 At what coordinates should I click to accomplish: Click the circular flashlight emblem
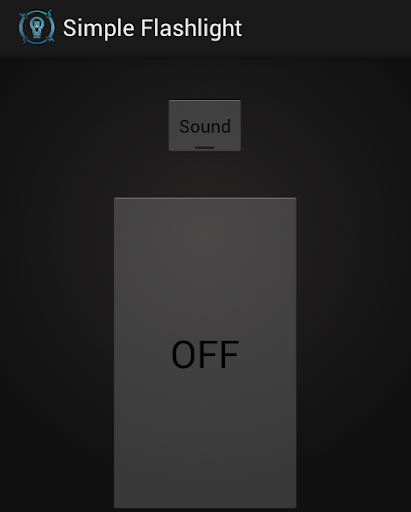click(x=37, y=27)
